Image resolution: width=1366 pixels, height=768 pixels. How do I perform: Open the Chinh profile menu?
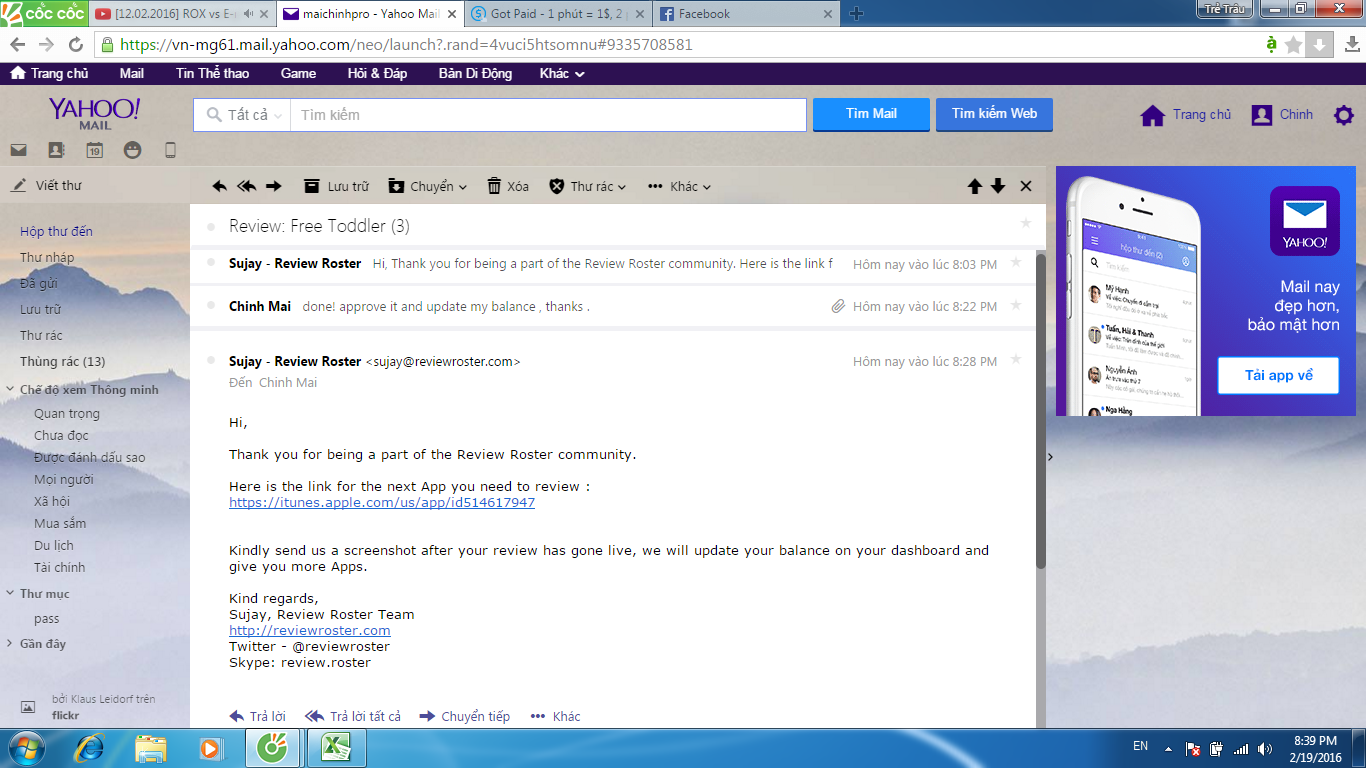click(x=1283, y=115)
